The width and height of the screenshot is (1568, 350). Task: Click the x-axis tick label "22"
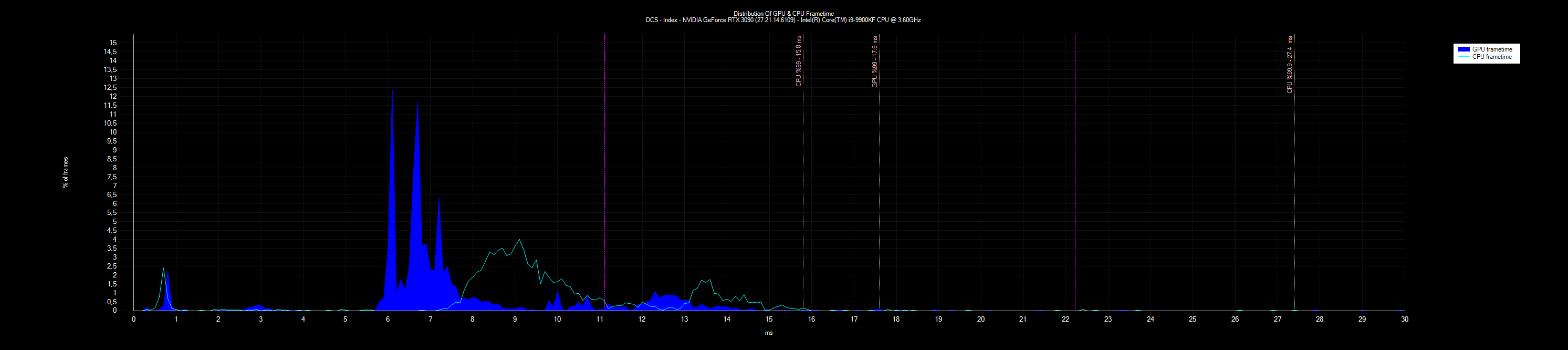1065,320
